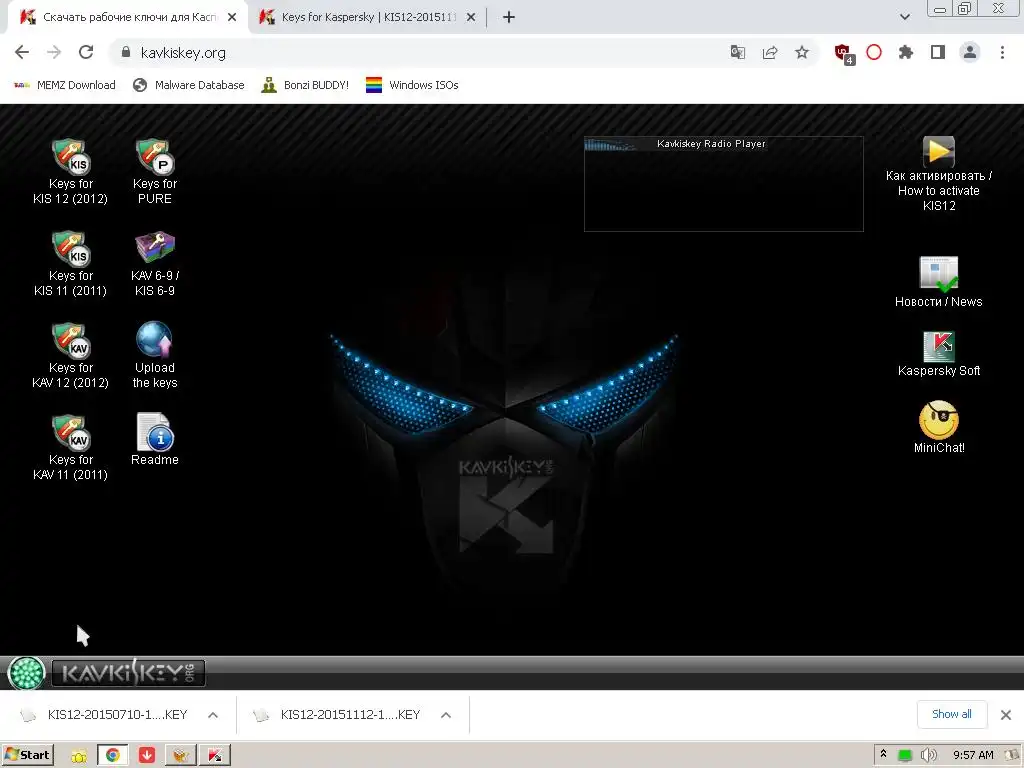Open the MEMZ Download bookmark
The width and height of the screenshot is (1024, 768).
click(65, 85)
